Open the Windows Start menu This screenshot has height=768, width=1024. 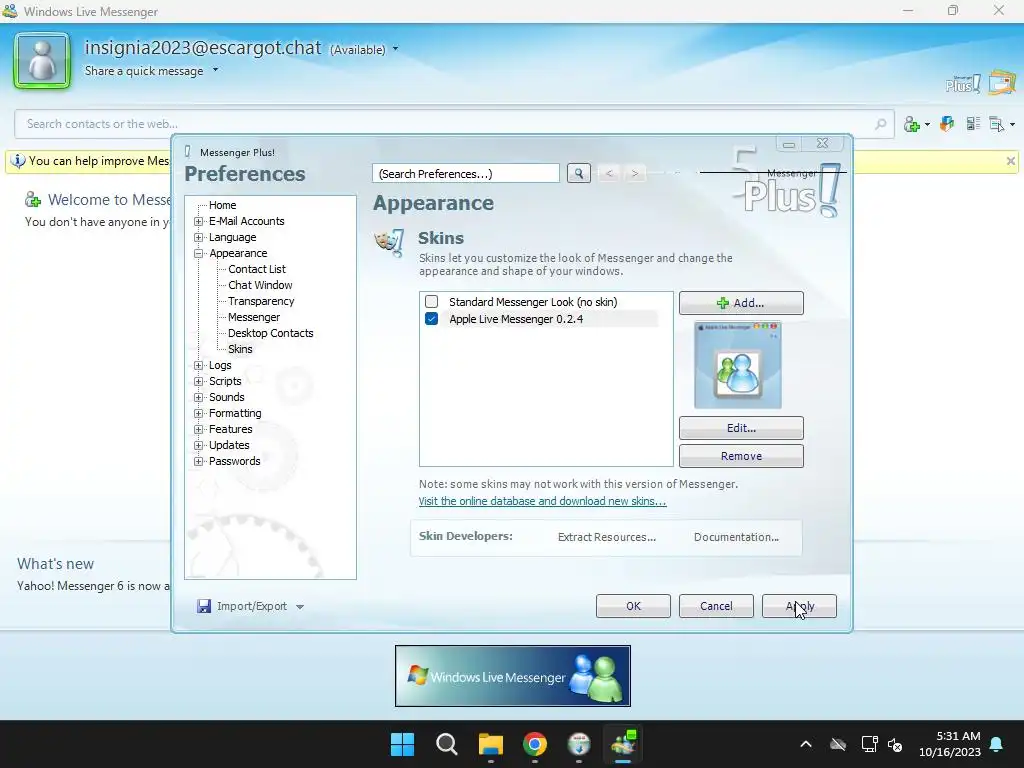point(402,744)
